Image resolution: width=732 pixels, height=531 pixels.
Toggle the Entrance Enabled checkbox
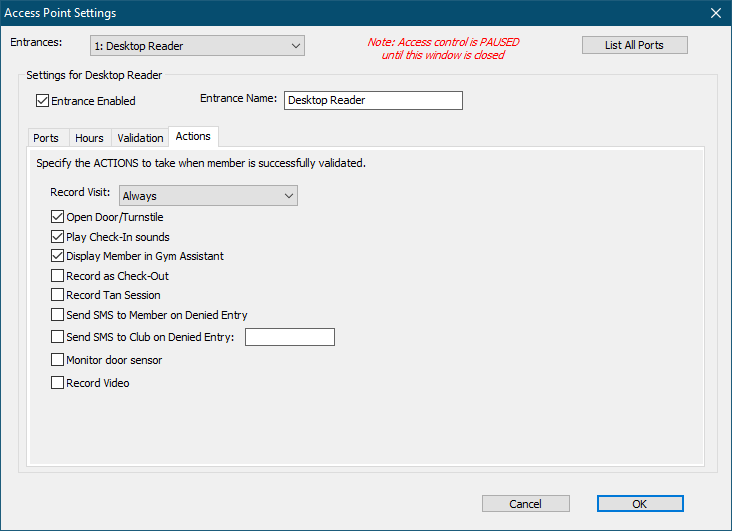[x=43, y=101]
